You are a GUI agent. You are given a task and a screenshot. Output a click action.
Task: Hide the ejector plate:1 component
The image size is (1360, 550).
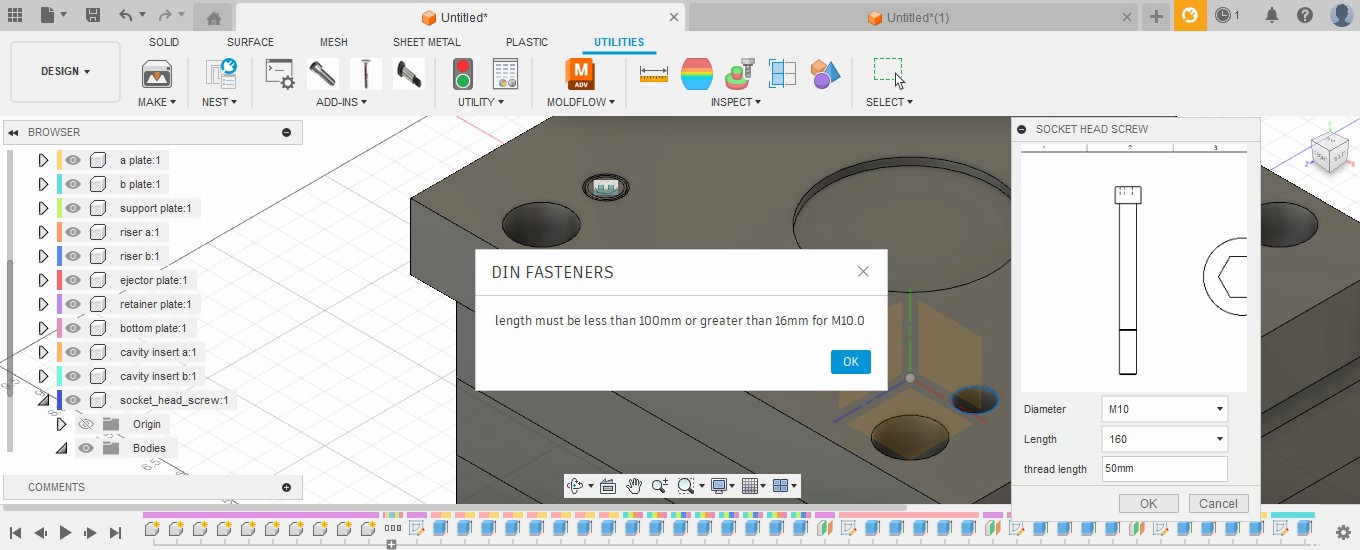tap(73, 280)
